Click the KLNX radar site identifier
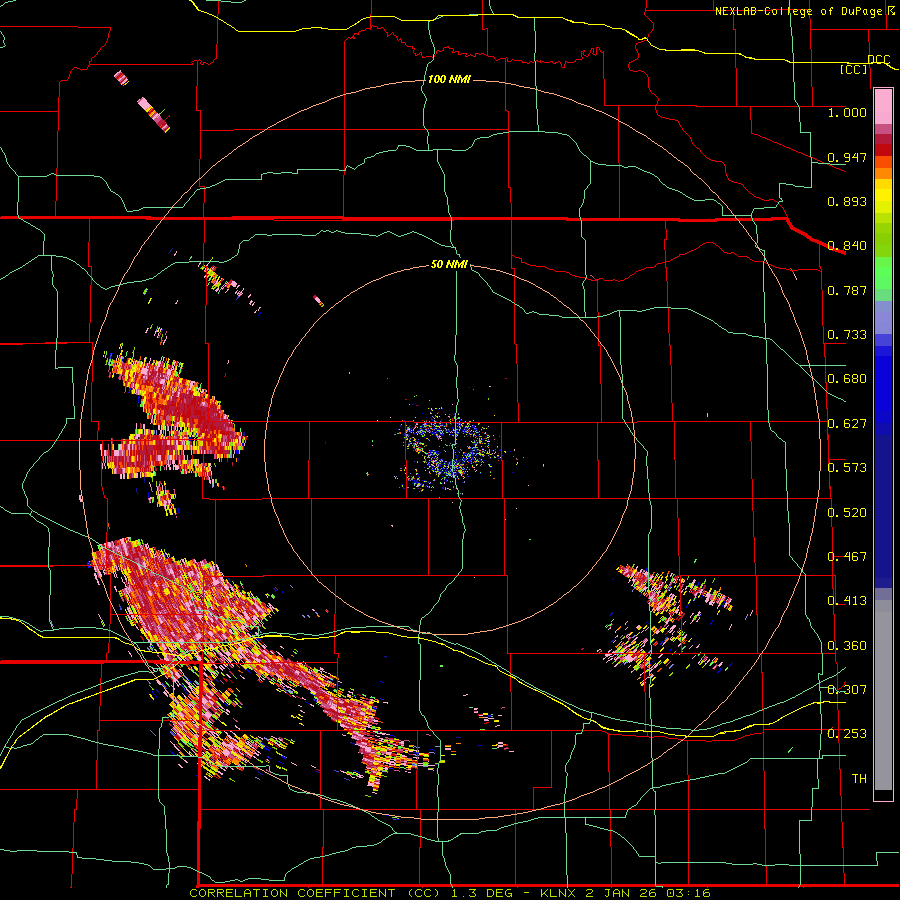Screen dimensions: 900x900 560,893
